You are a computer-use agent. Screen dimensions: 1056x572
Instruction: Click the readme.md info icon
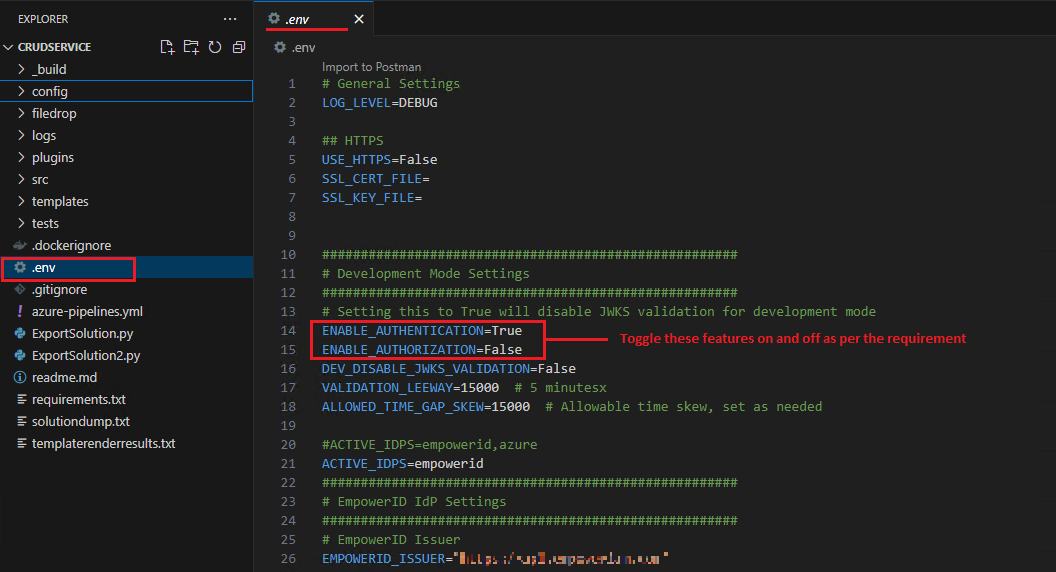(x=20, y=377)
